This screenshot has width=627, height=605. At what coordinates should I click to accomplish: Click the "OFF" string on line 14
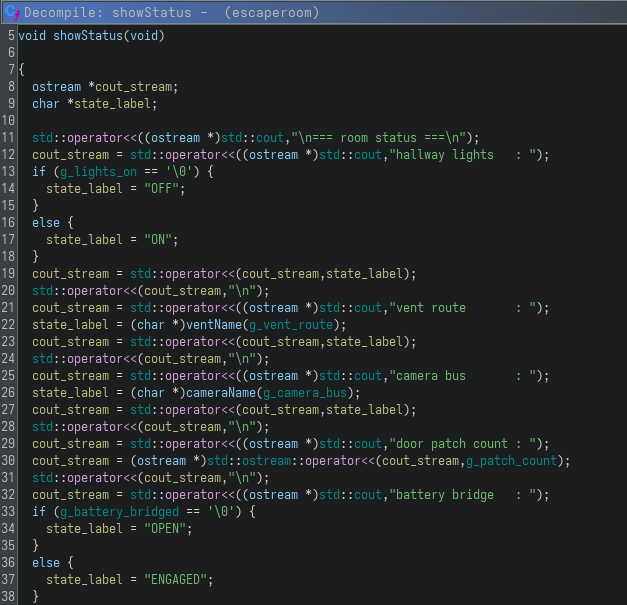(x=161, y=189)
